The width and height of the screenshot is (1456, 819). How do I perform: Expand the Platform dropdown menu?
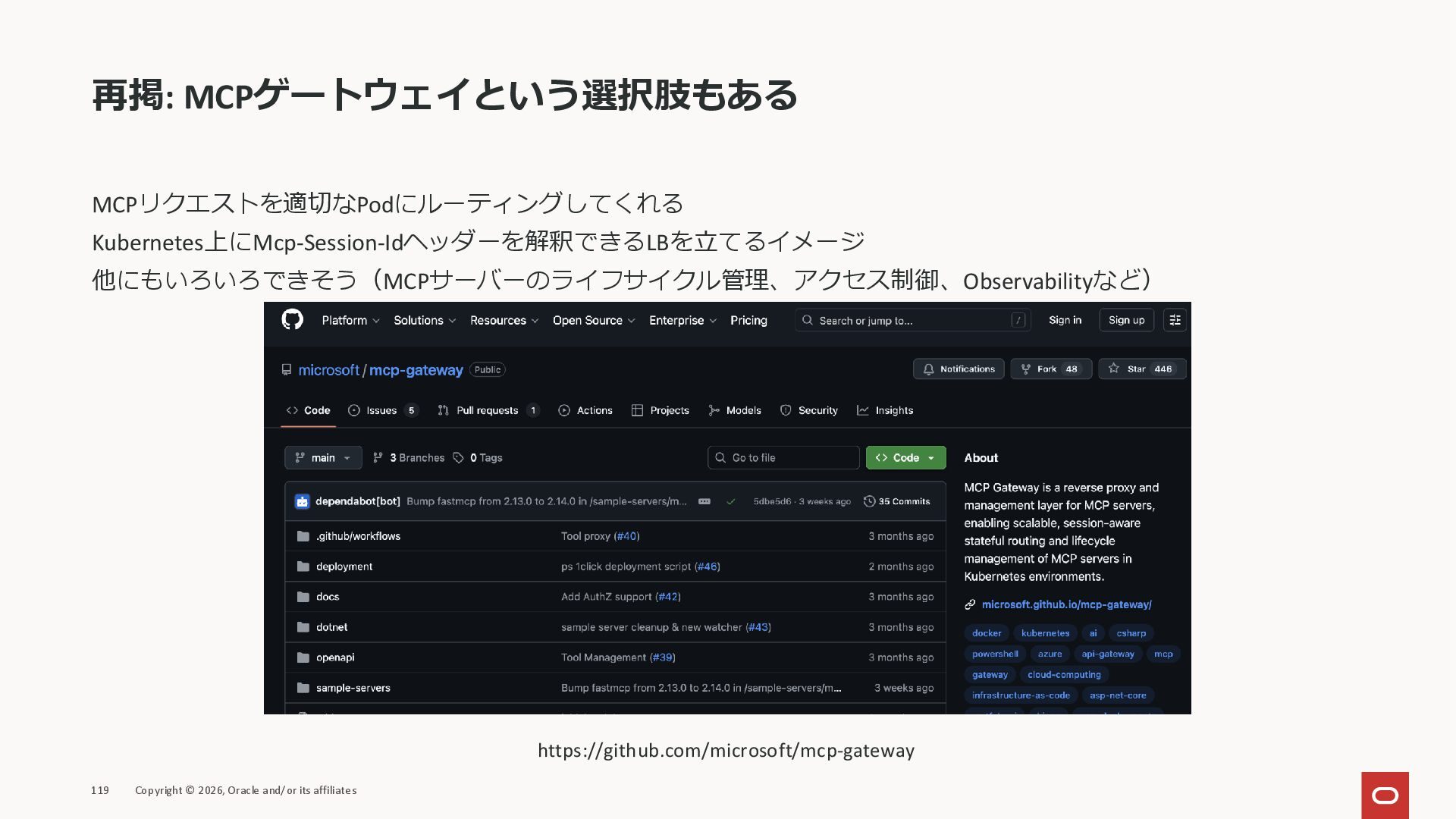[x=350, y=320]
